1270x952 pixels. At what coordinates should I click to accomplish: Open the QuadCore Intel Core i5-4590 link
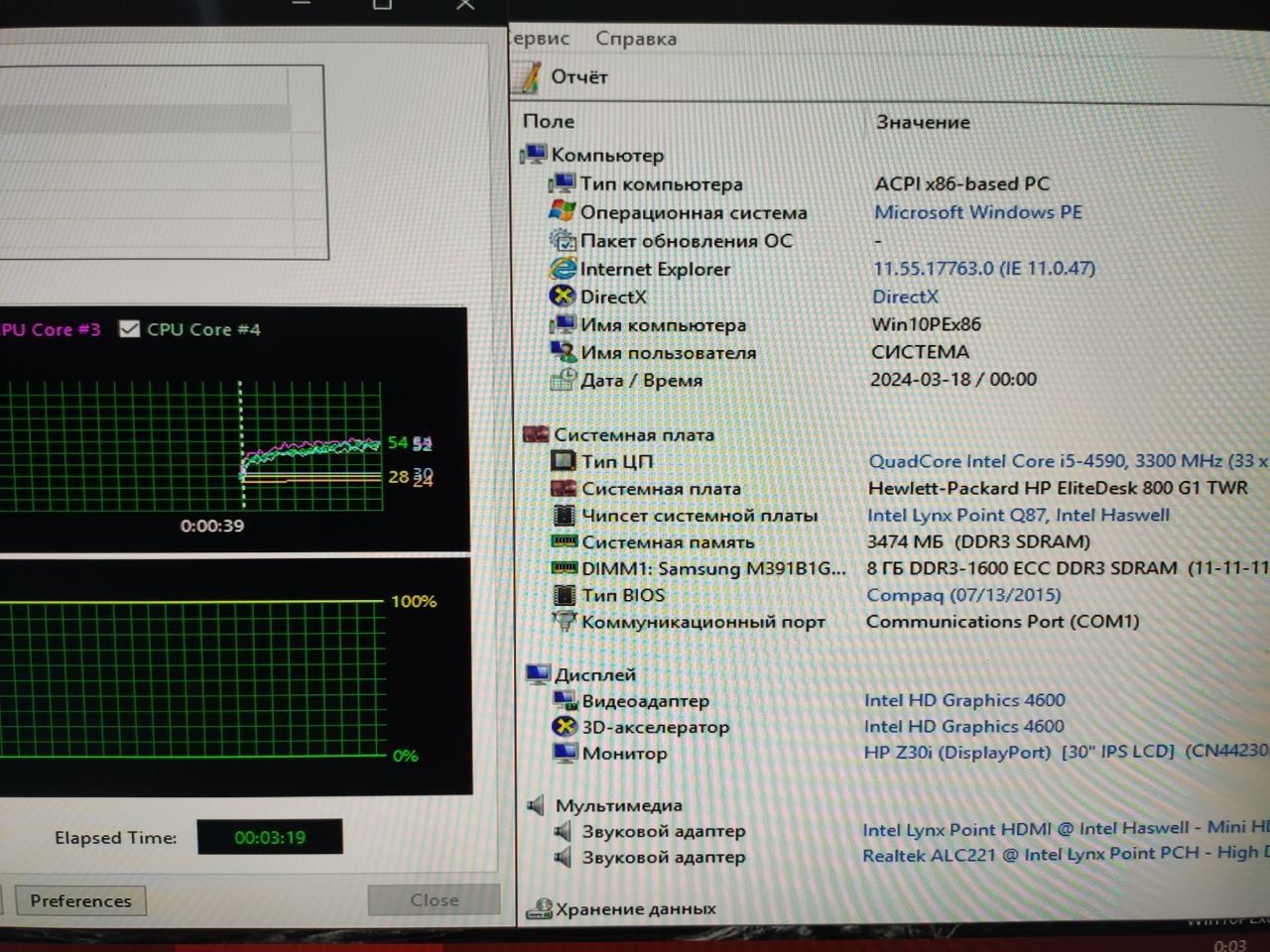click(1068, 460)
